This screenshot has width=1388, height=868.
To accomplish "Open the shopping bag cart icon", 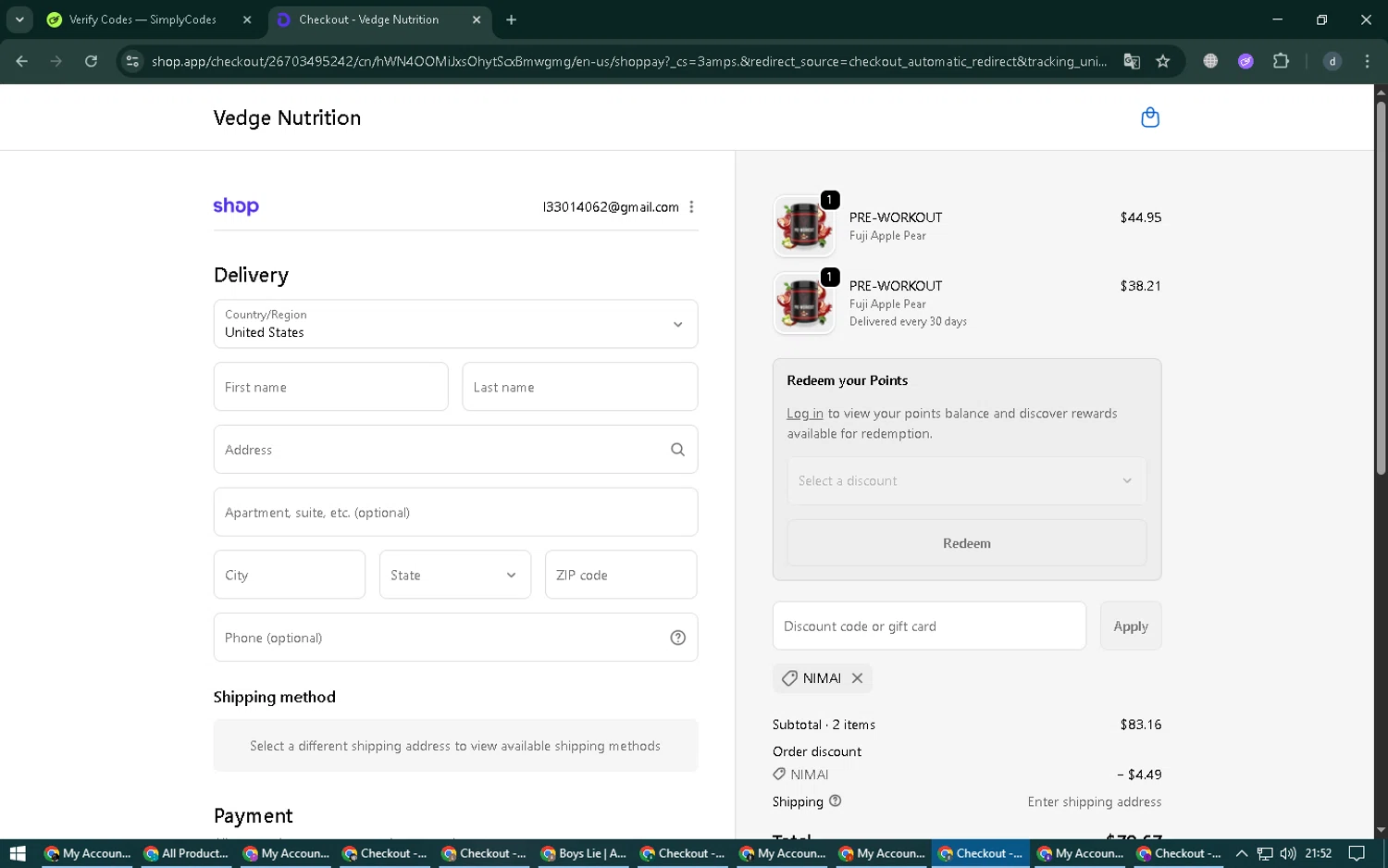I will tap(1150, 118).
